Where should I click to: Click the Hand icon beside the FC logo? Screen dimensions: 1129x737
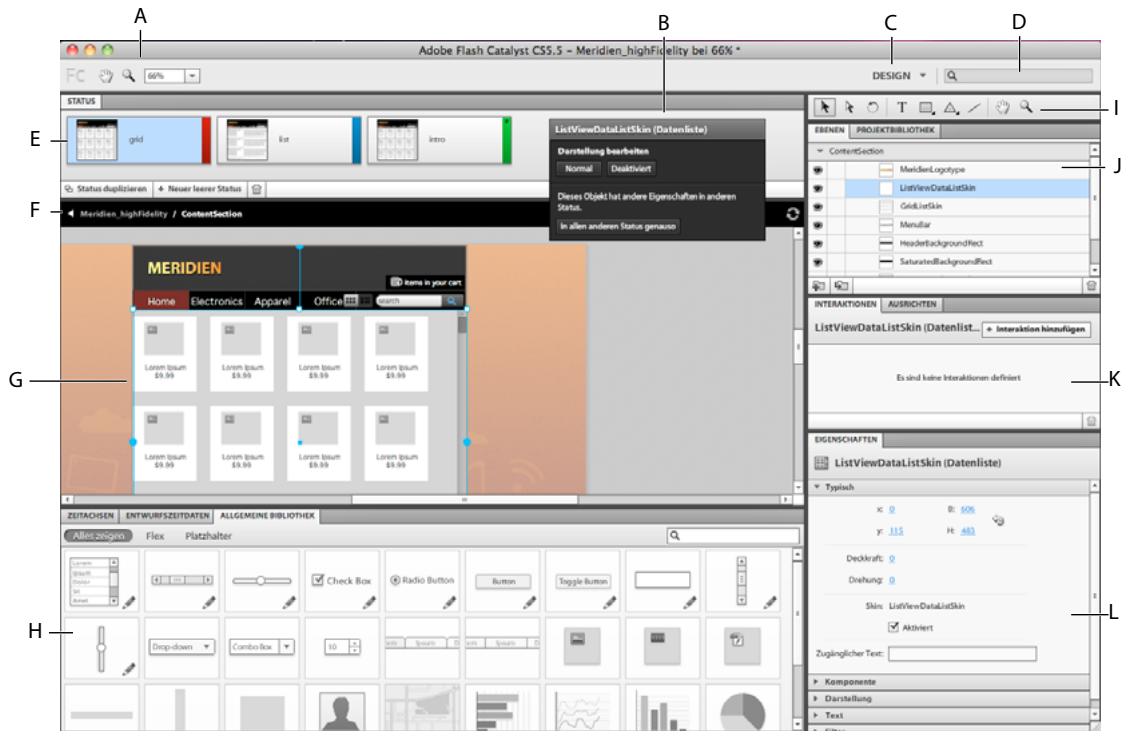tap(106, 75)
